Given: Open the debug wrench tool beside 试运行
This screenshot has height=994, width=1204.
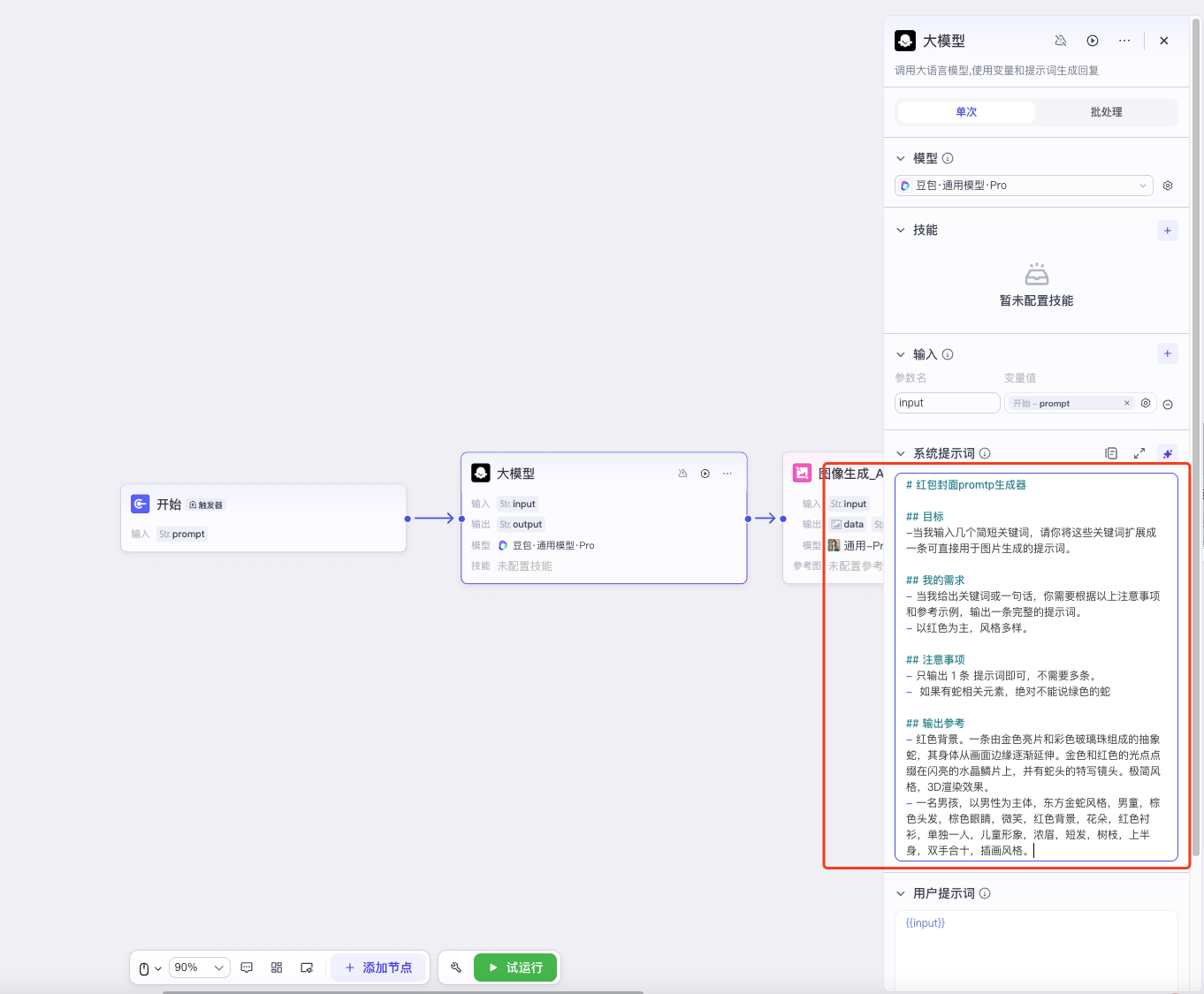Looking at the screenshot, I should (456, 967).
